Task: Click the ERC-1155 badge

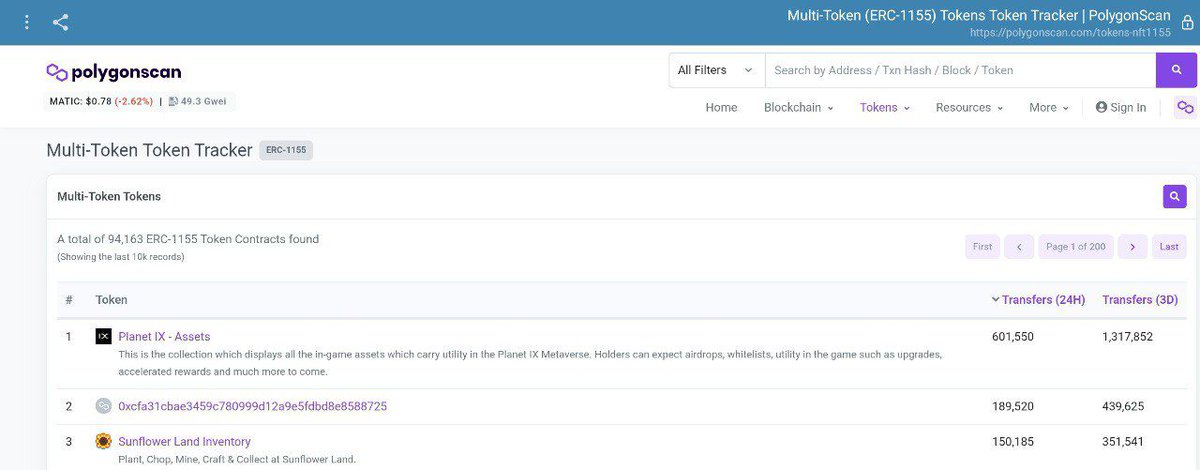Action: click(x=286, y=150)
